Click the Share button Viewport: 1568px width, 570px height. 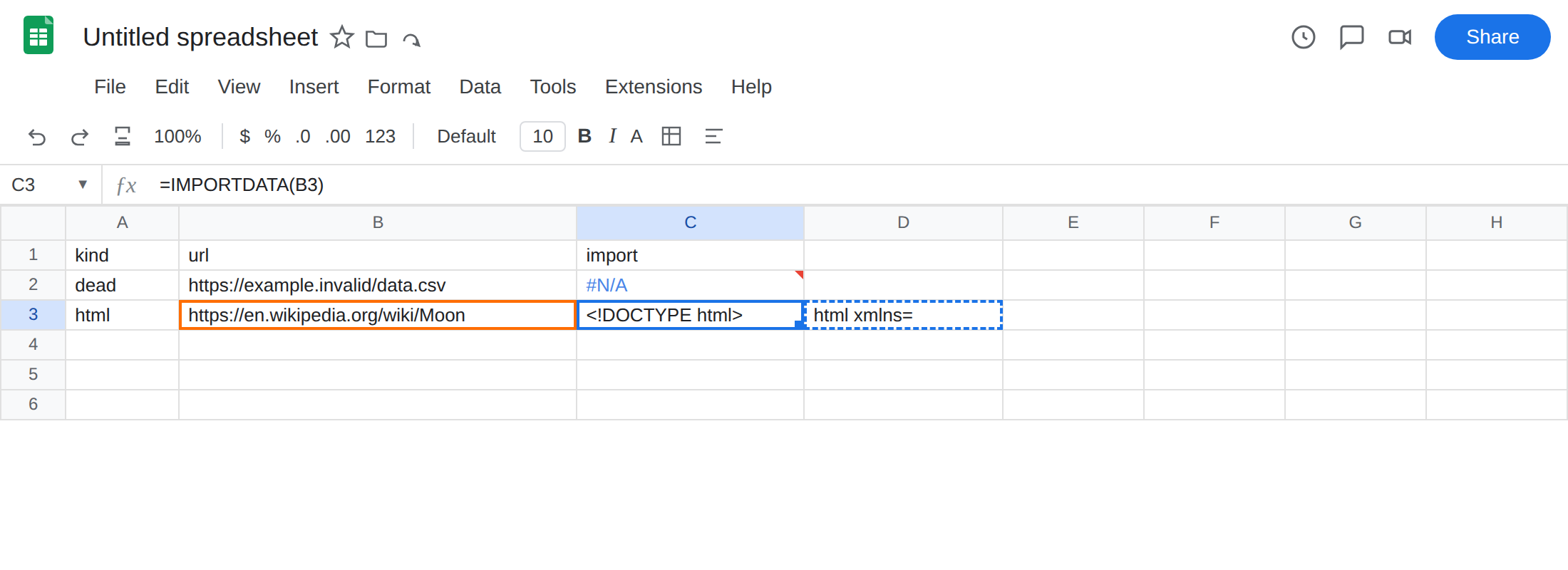point(1492,37)
